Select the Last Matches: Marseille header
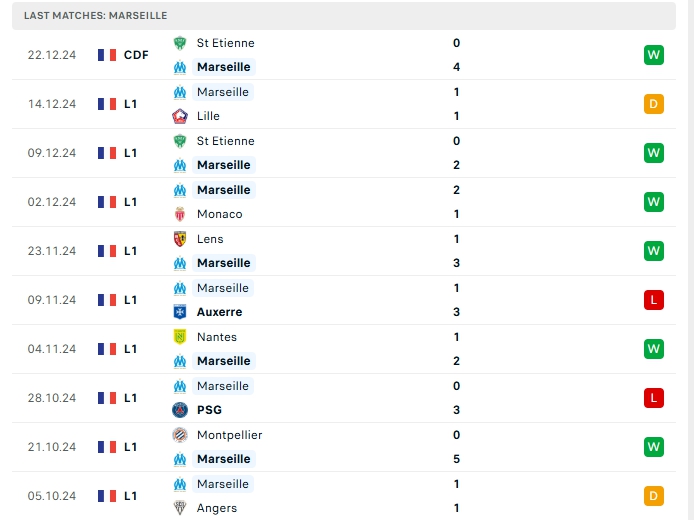The image size is (694, 520). (x=96, y=16)
